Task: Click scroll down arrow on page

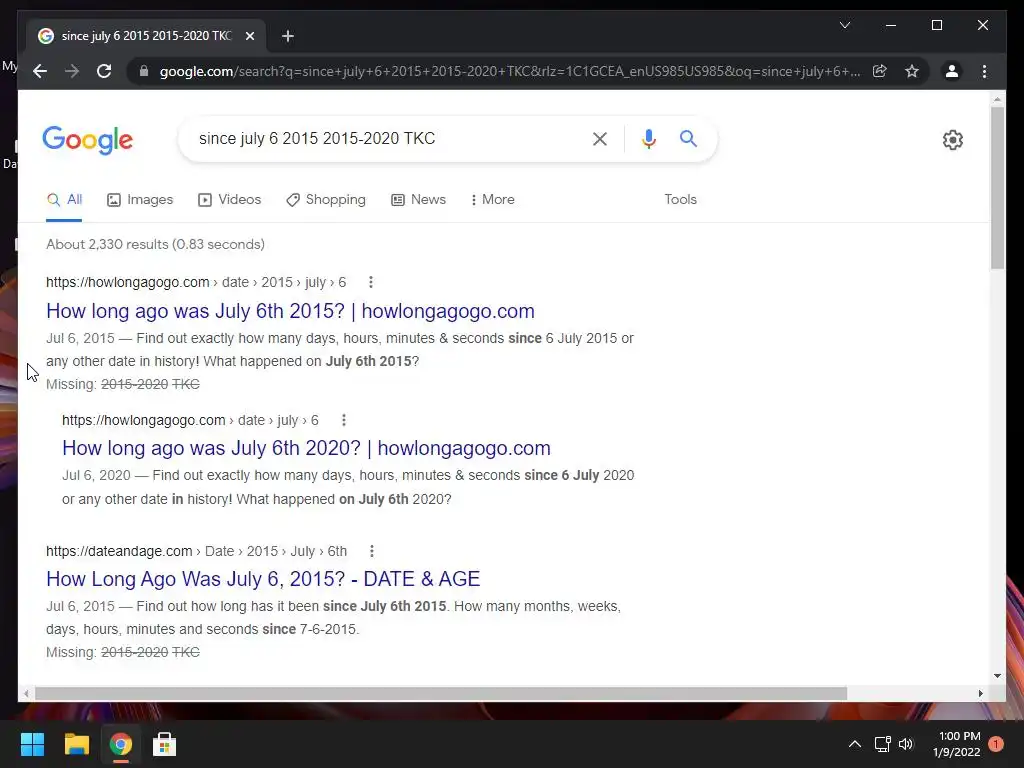Action: pyautogui.click(x=997, y=675)
